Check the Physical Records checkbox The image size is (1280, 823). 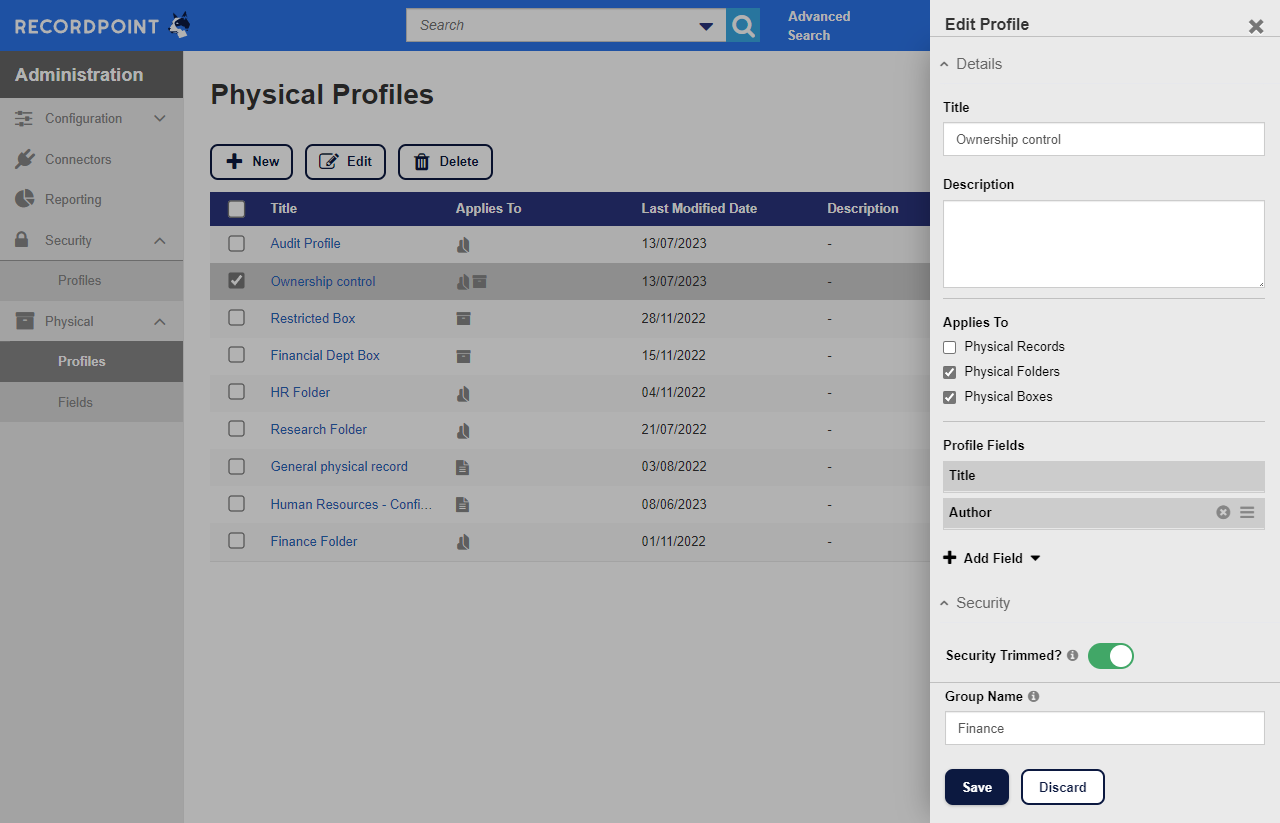(x=950, y=347)
